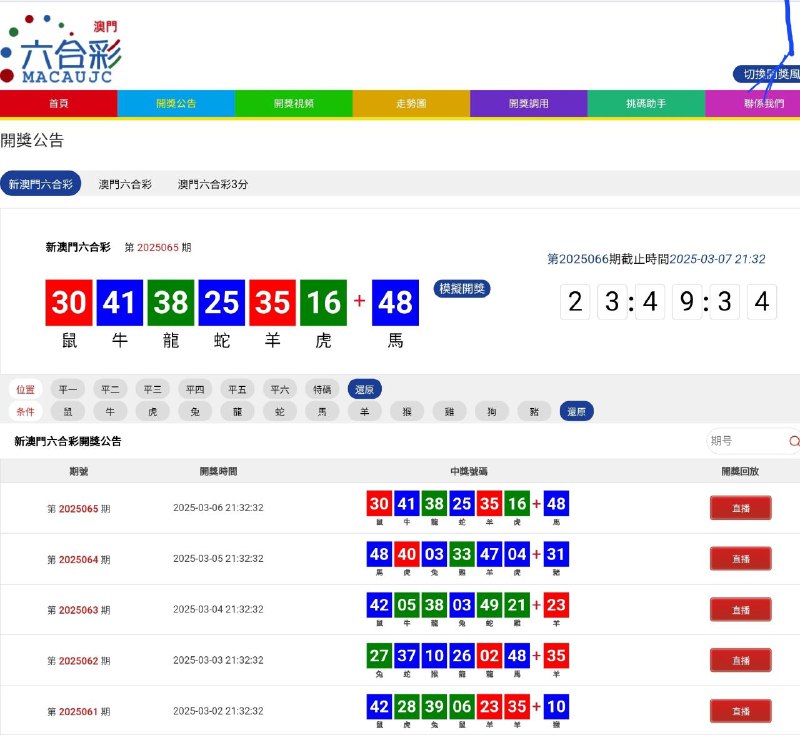Filter by position 平一
Viewport: 800px width, 735px height.
point(67,390)
